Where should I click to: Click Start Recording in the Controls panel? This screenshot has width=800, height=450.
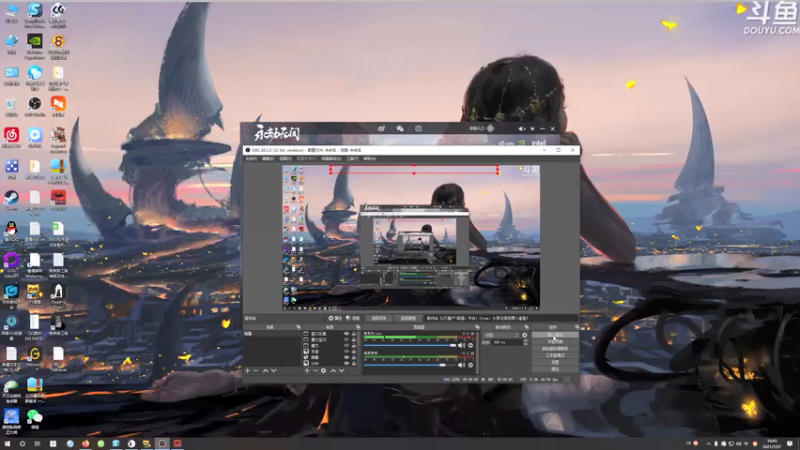tap(555, 342)
